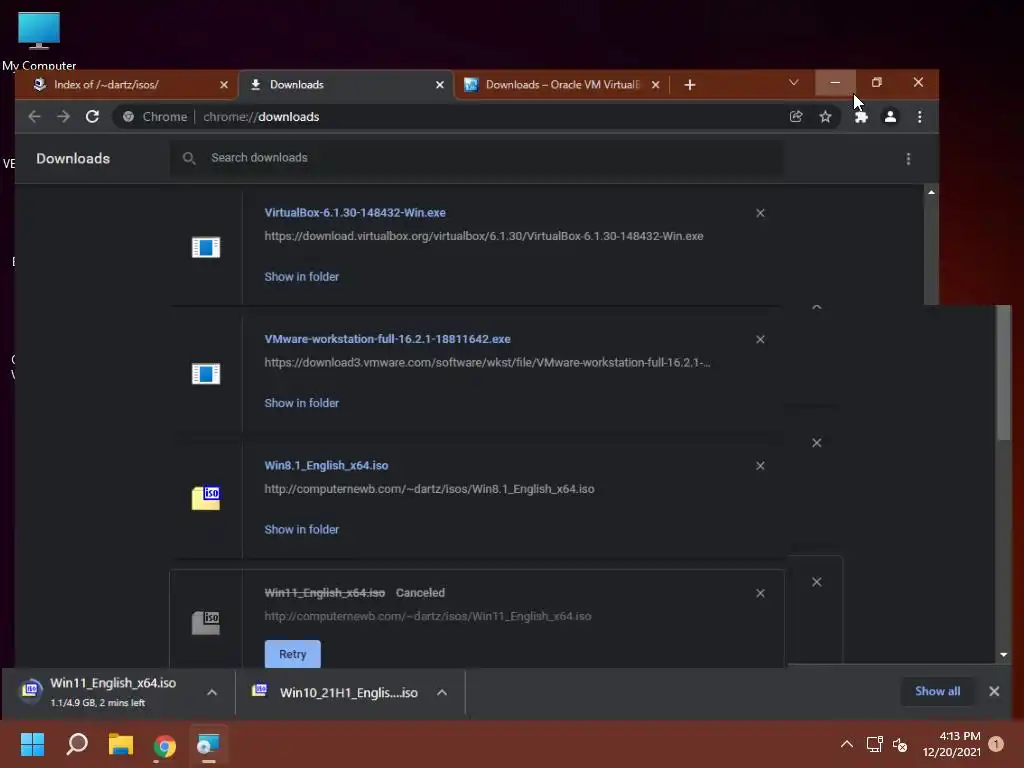Click the background window's scrollbar thumb
This screenshot has height=768, width=1024.
pyautogui.click(x=1004, y=372)
